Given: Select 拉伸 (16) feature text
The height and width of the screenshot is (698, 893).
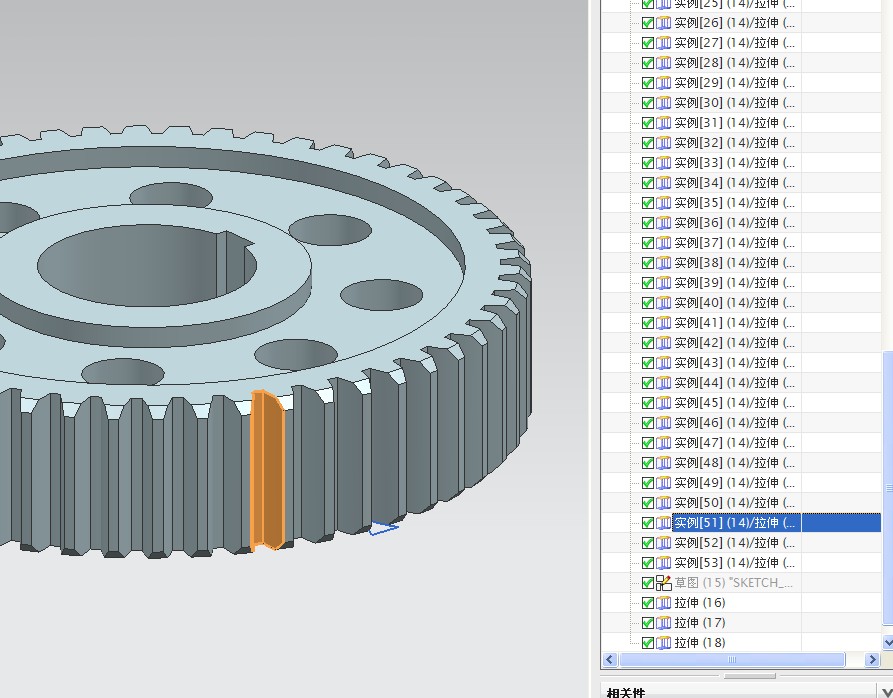Looking at the screenshot, I should (700, 602).
